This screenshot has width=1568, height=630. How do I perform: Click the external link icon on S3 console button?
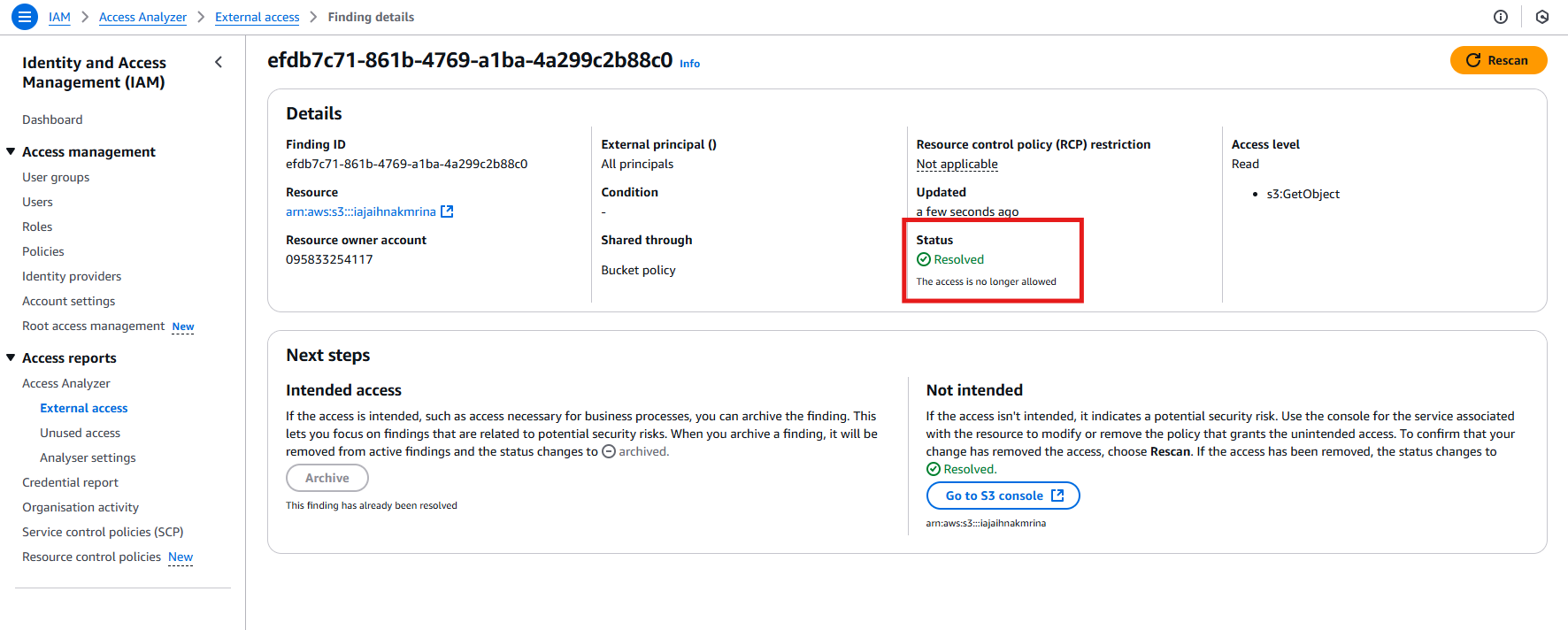point(1057,496)
